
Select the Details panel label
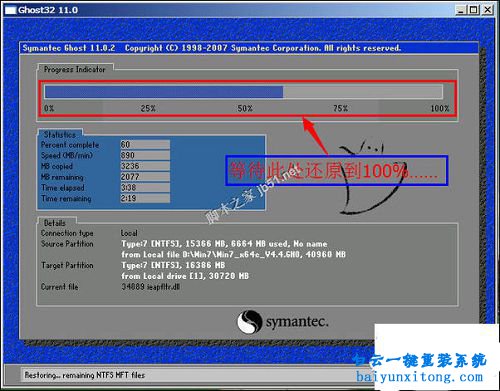coord(55,223)
